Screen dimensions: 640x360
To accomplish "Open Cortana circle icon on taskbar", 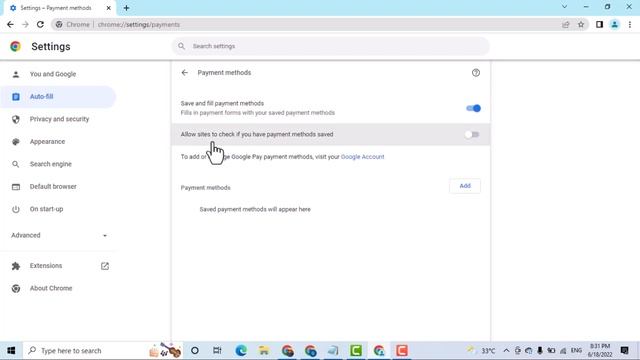I will point(195,351).
